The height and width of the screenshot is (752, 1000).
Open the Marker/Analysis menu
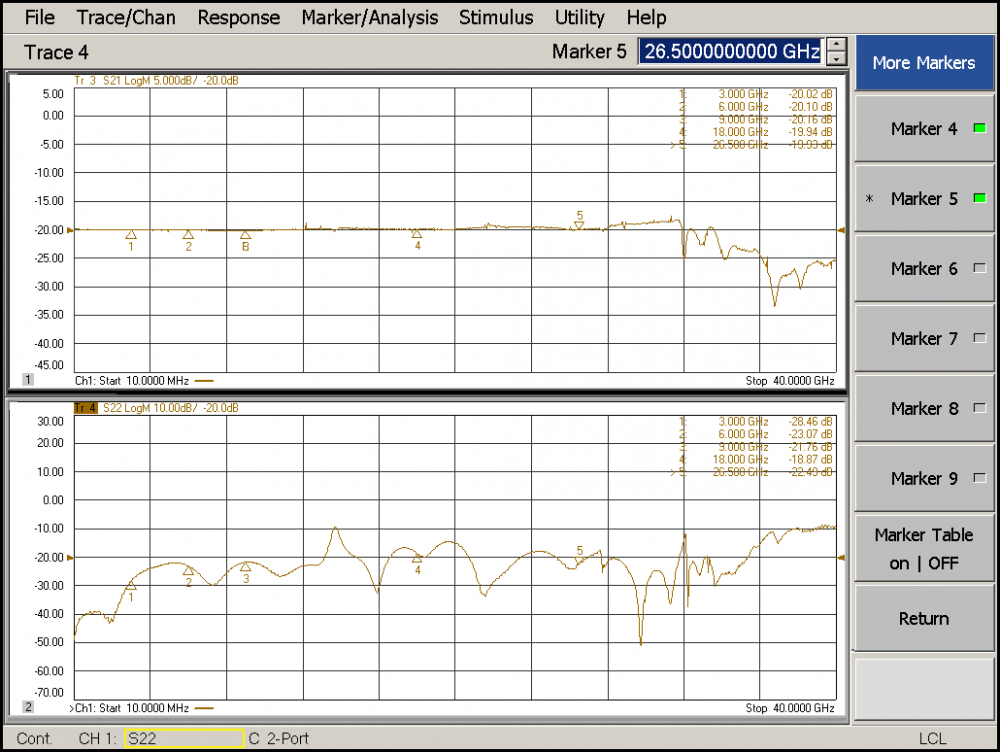tap(369, 17)
